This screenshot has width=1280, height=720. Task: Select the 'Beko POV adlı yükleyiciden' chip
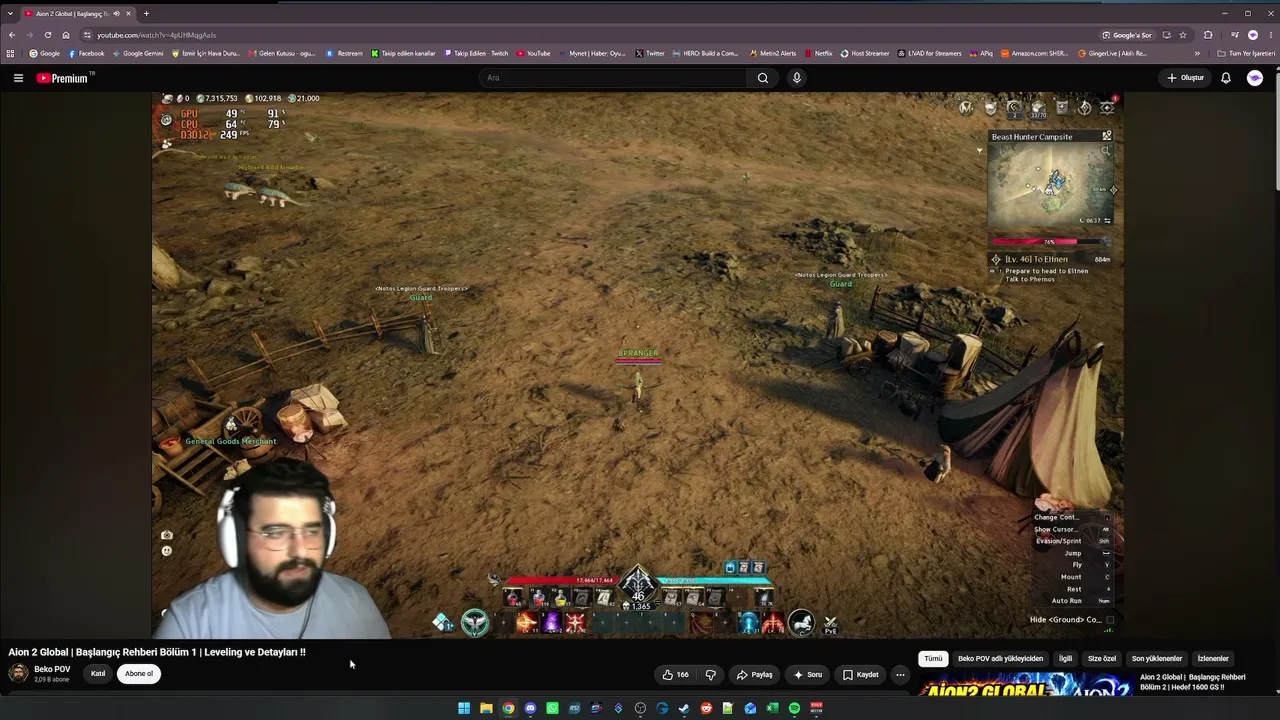(x=1000, y=659)
